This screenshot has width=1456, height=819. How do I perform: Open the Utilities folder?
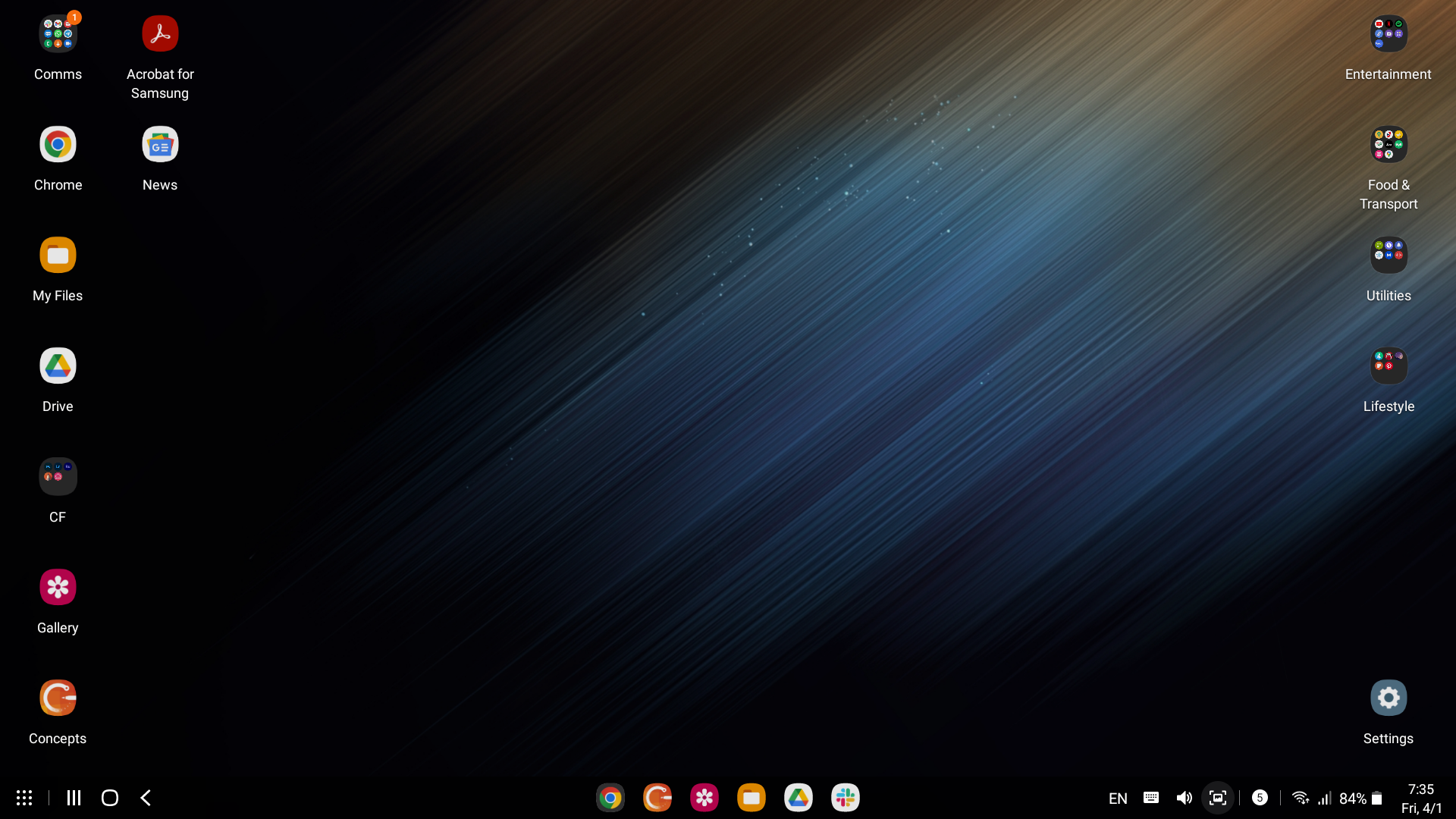tap(1389, 256)
